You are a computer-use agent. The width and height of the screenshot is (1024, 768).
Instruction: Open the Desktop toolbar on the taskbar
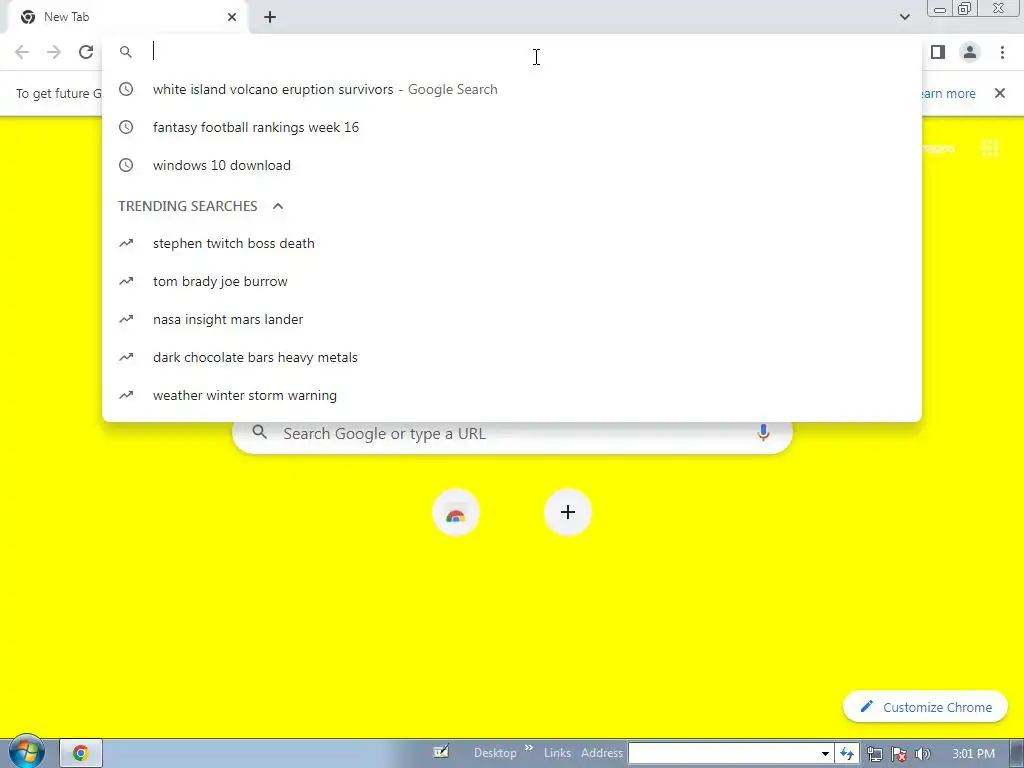point(495,753)
